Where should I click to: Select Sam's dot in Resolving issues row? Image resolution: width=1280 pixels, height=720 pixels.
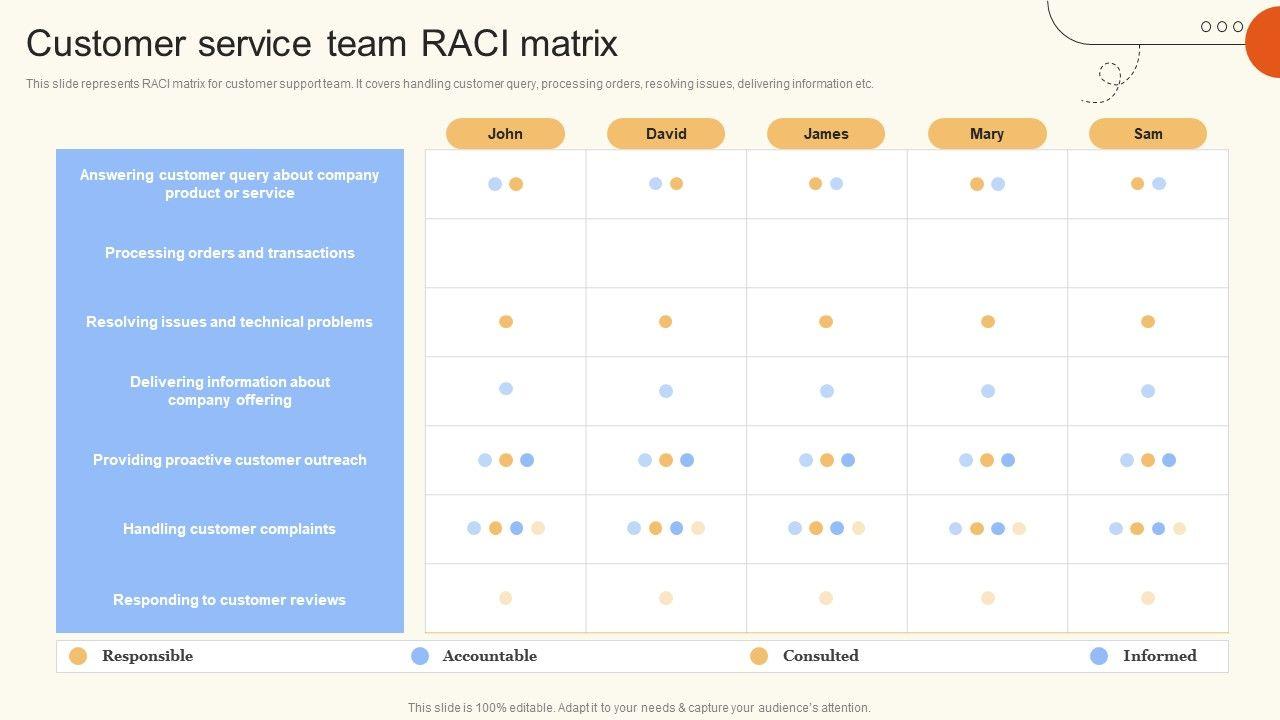point(1148,322)
